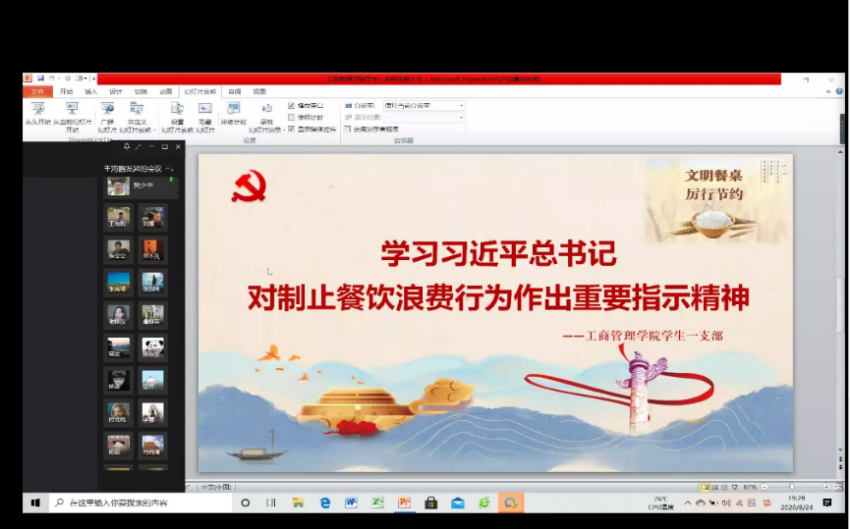Open the 文件 File tab
This screenshot has height=529, width=850.
click(38, 91)
